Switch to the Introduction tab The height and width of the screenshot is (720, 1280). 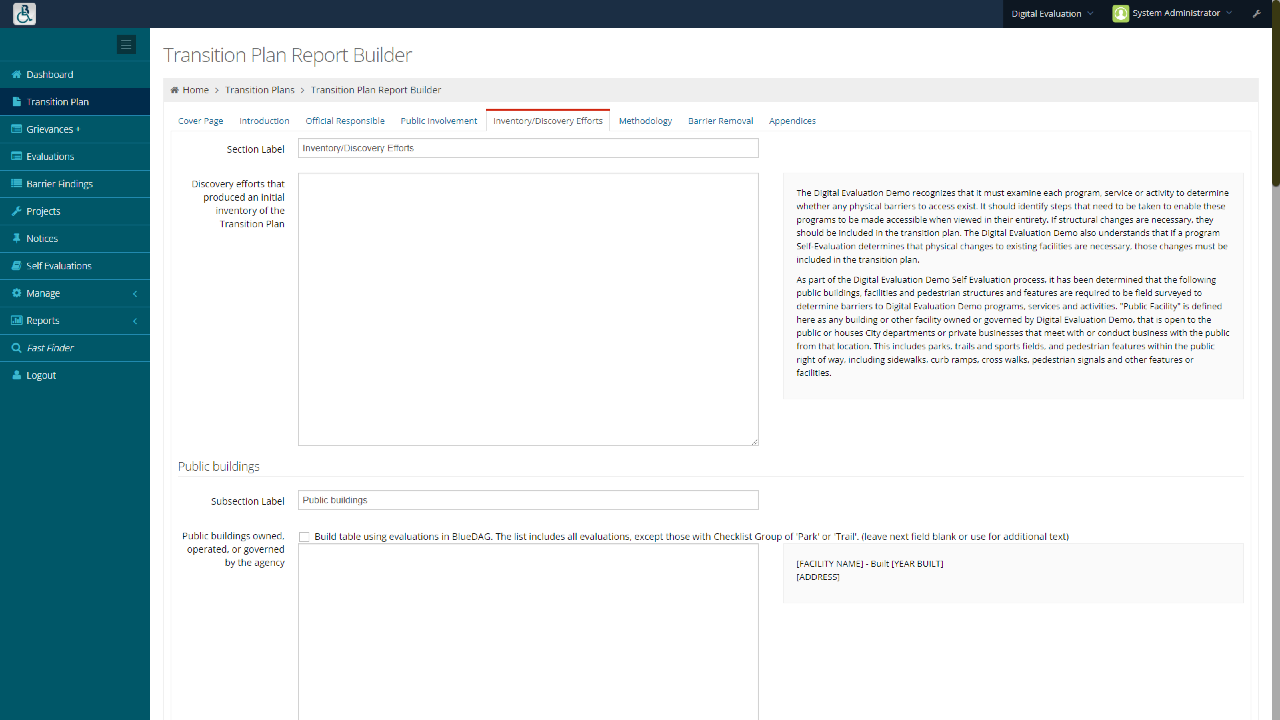[264, 121]
